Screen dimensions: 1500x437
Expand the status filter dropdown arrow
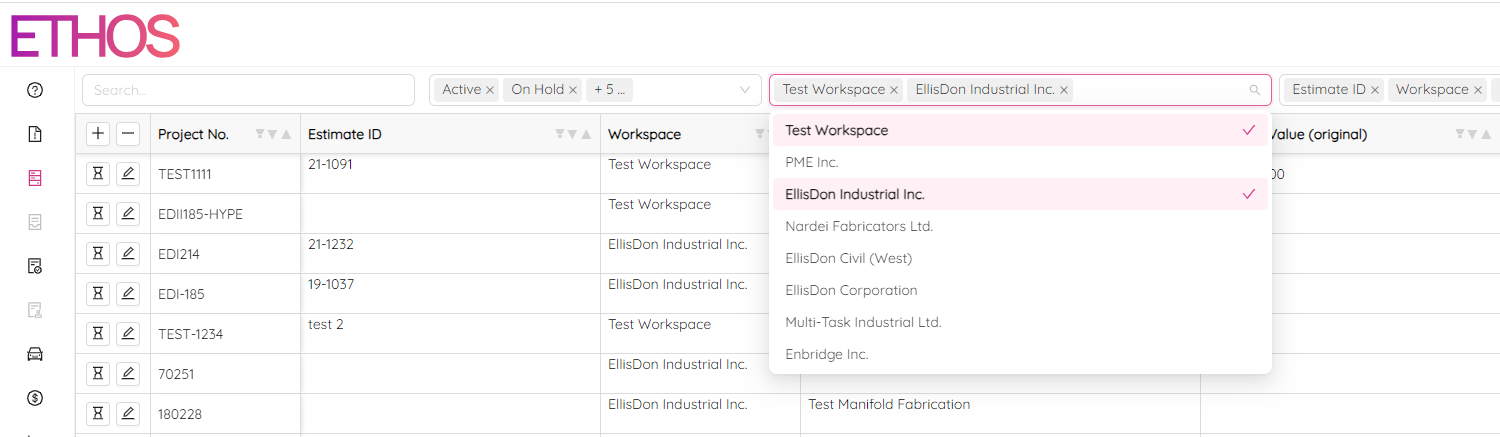tap(744, 90)
